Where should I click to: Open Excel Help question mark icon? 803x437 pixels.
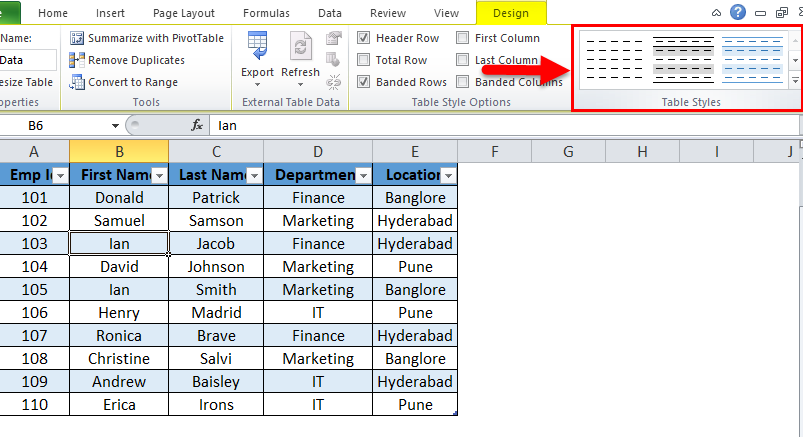(x=738, y=12)
